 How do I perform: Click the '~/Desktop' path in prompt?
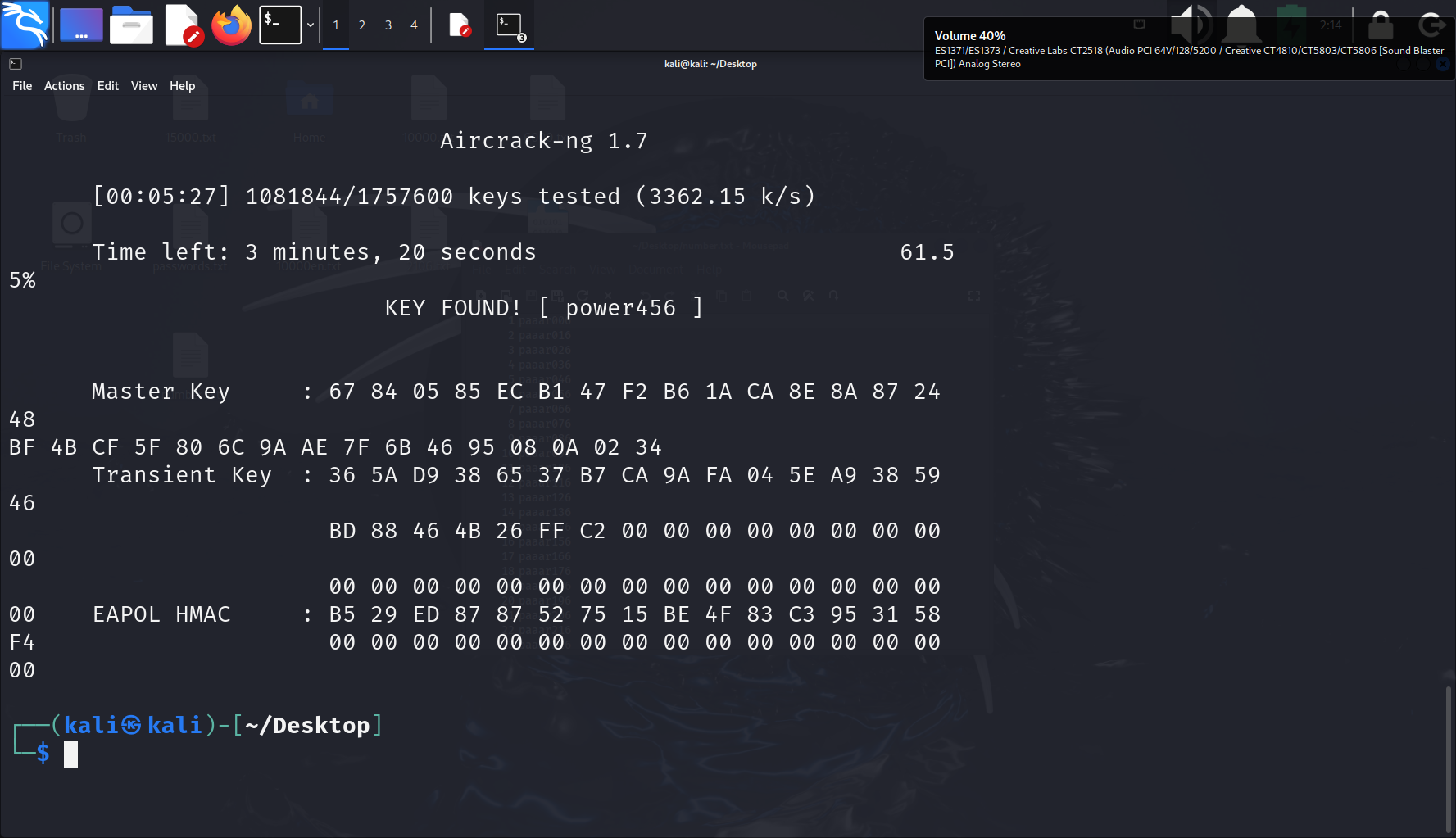coord(307,726)
